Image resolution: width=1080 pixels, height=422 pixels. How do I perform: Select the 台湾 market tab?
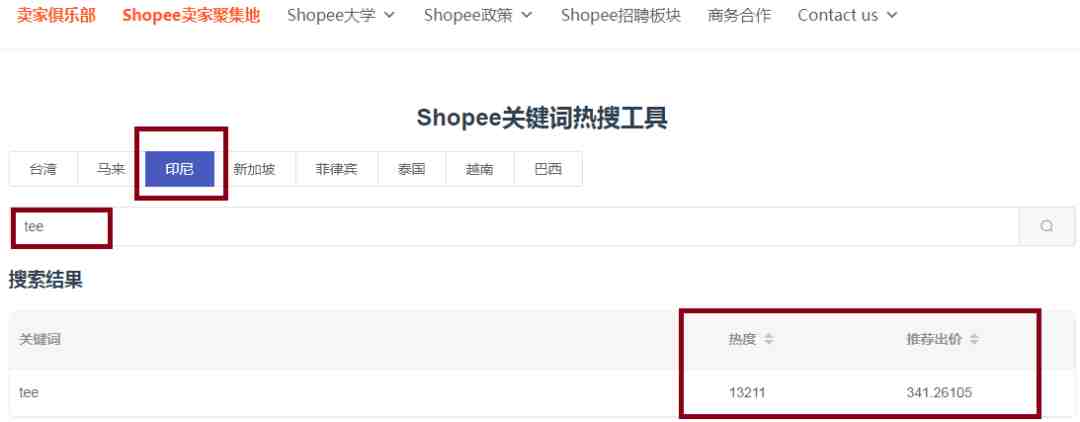(x=43, y=169)
